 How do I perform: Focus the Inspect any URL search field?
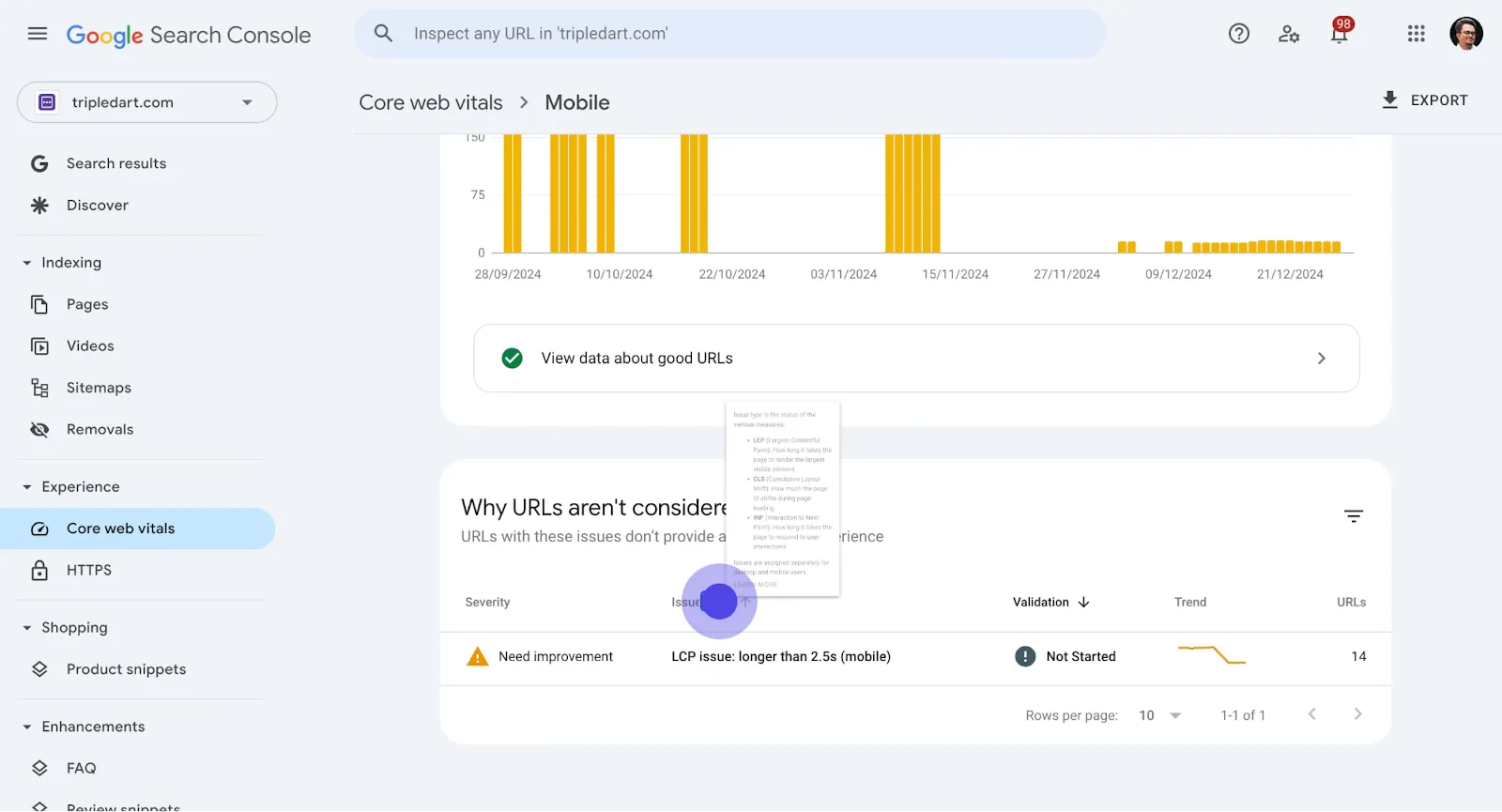pos(730,34)
